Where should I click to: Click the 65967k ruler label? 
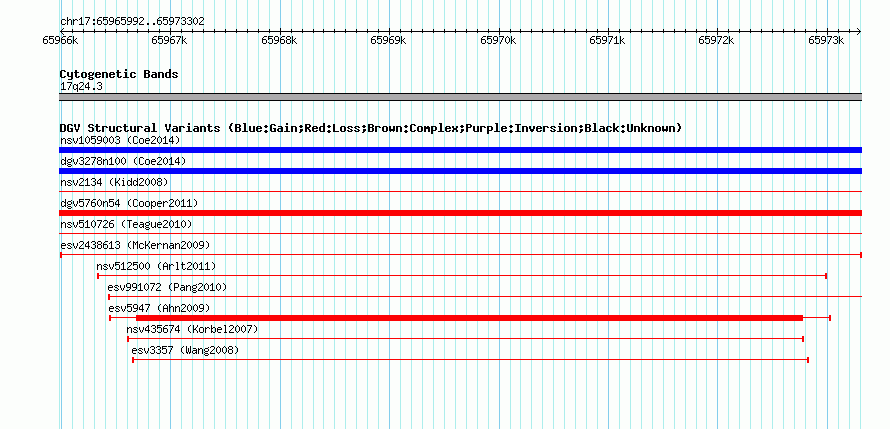pyautogui.click(x=169, y=40)
